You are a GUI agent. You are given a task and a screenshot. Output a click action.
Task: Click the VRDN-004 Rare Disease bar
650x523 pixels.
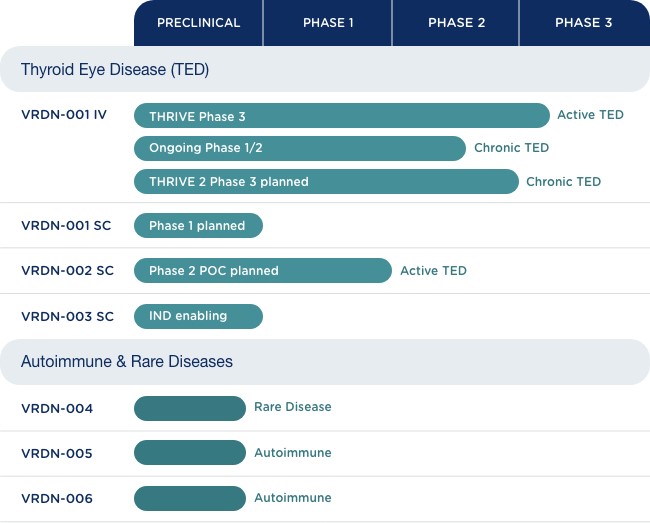click(x=189, y=408)
